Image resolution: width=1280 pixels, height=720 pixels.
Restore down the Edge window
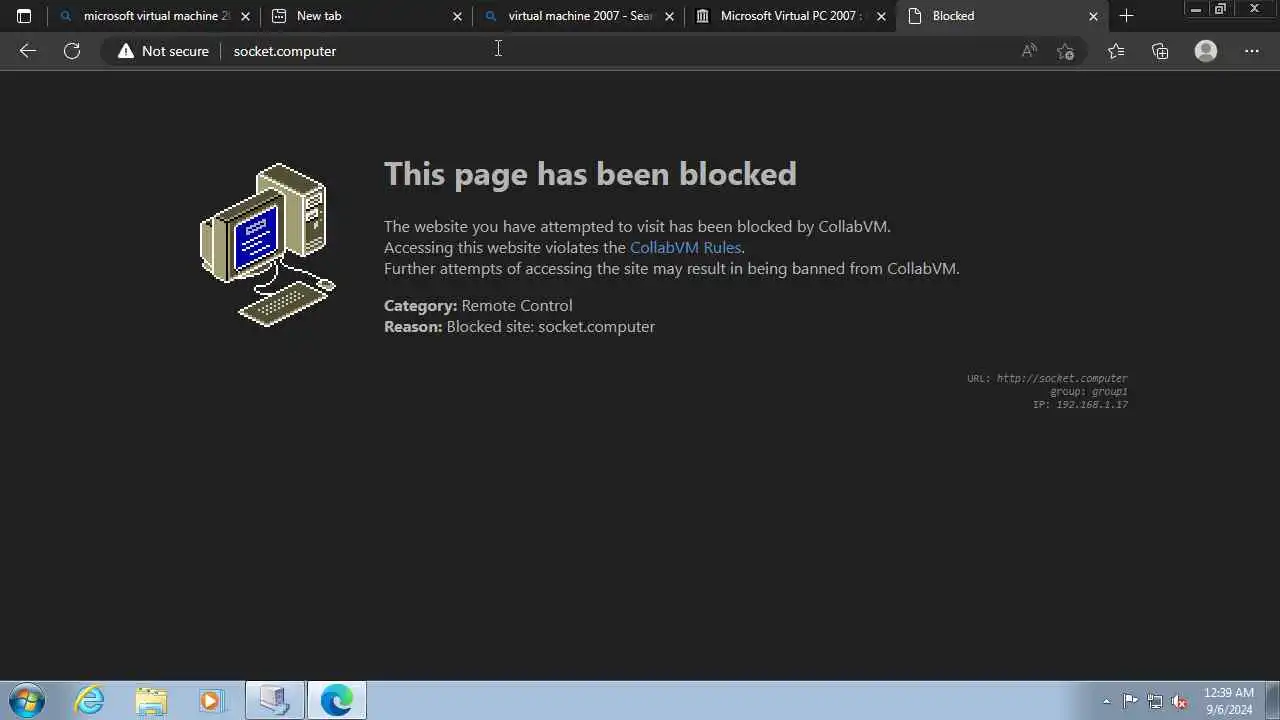pos(1220,9)
